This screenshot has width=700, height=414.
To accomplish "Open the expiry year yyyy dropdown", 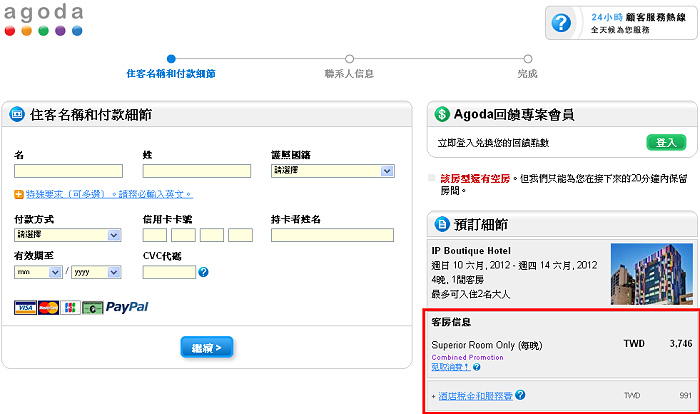I will (96, 272).
